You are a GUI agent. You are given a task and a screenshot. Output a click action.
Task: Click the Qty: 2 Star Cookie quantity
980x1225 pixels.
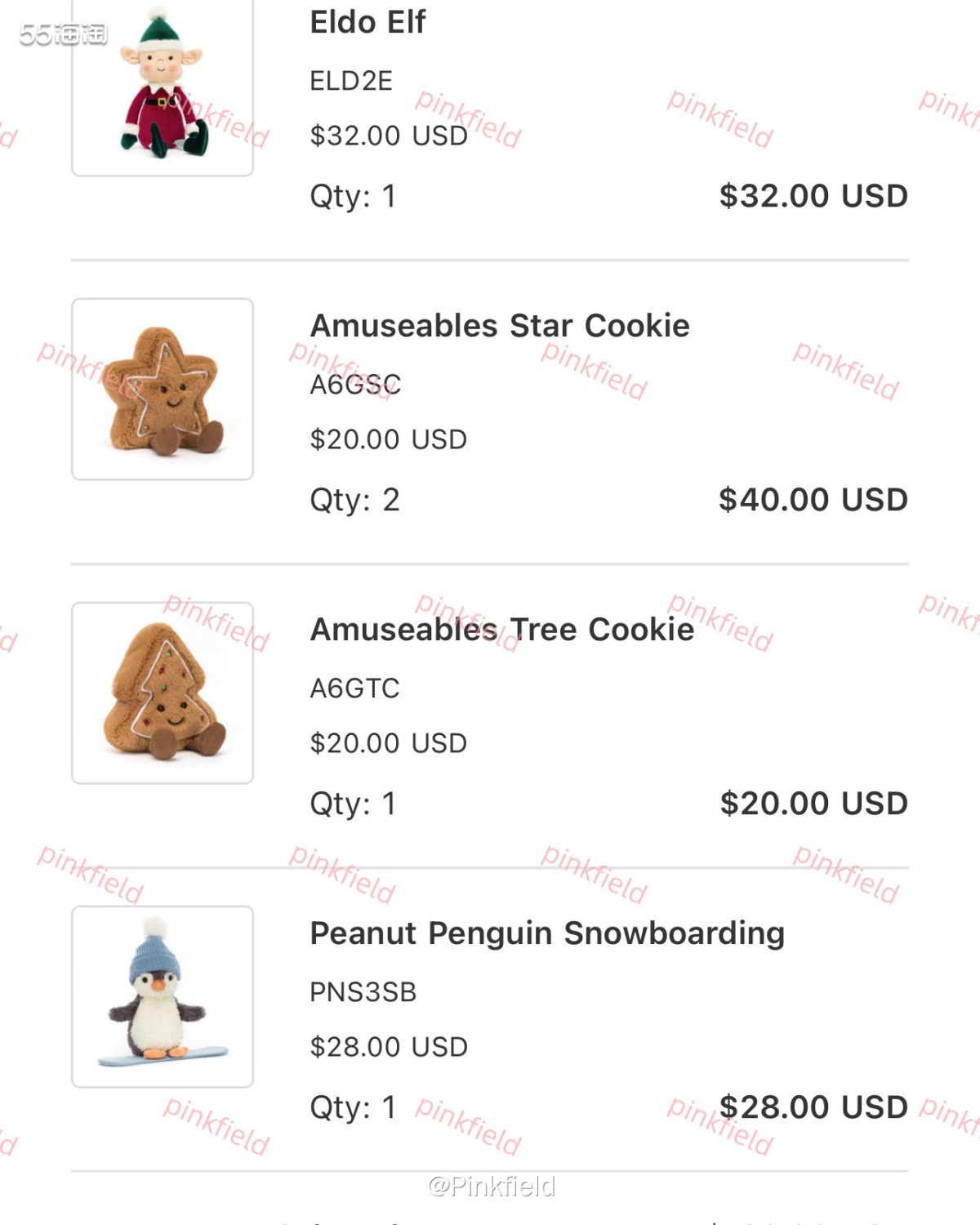click(x=354, y=500)
